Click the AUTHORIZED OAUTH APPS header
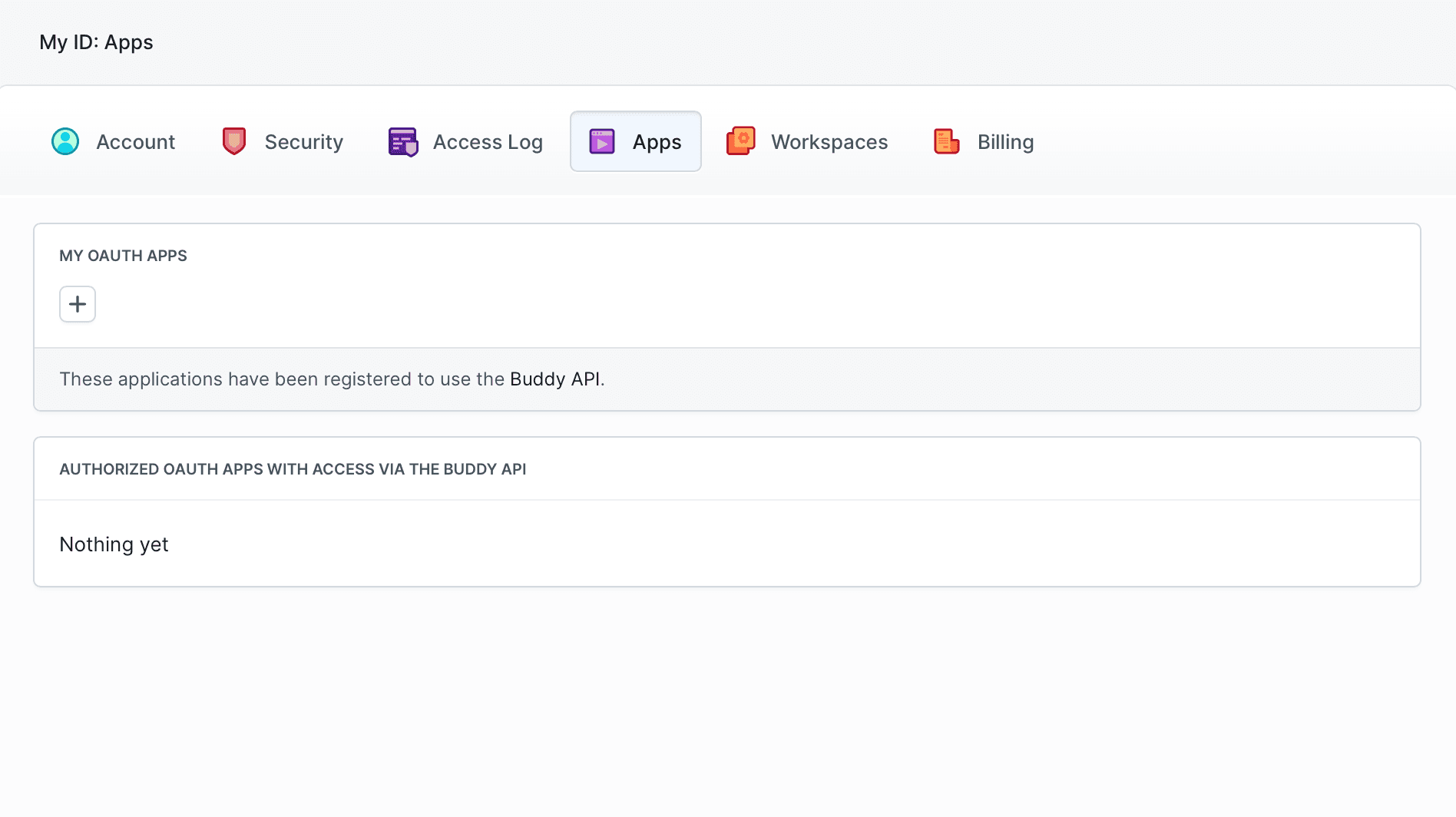 coord(293,468)
